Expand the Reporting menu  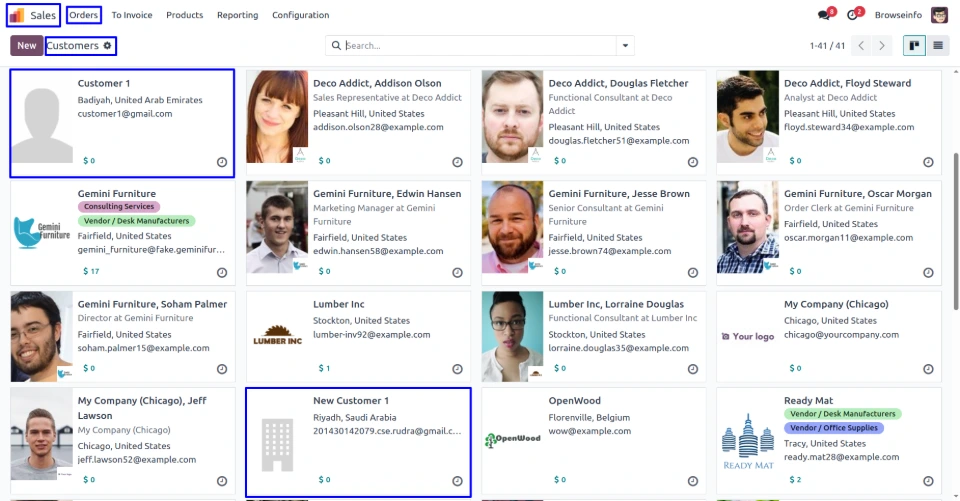click(x=237, y=15)
